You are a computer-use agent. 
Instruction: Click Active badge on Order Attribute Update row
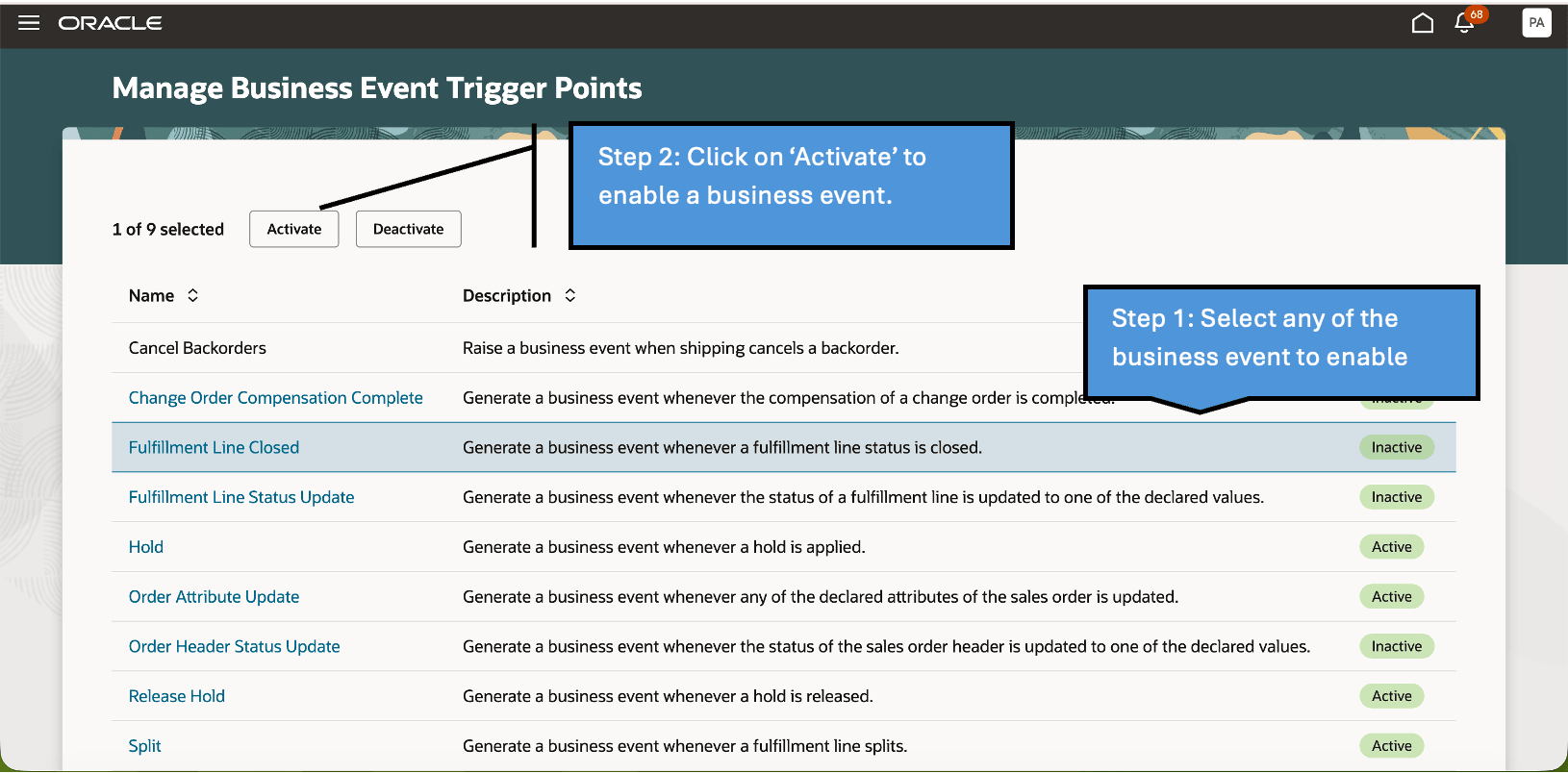click(1392, 597)
